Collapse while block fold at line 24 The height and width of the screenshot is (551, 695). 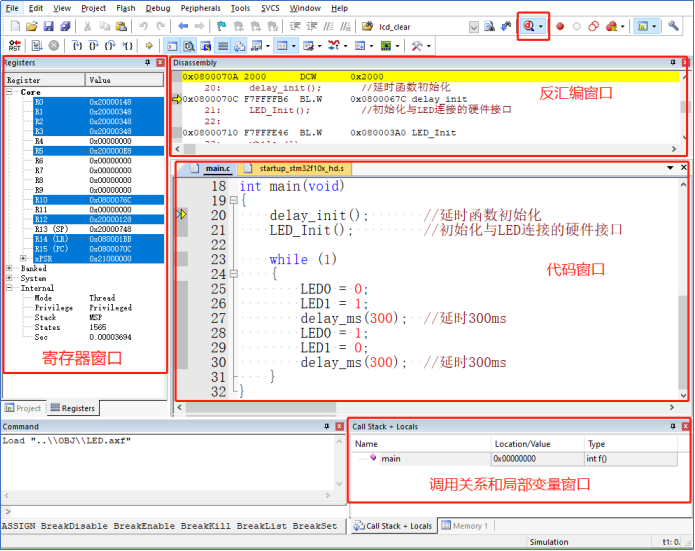(x=234, y=274)
